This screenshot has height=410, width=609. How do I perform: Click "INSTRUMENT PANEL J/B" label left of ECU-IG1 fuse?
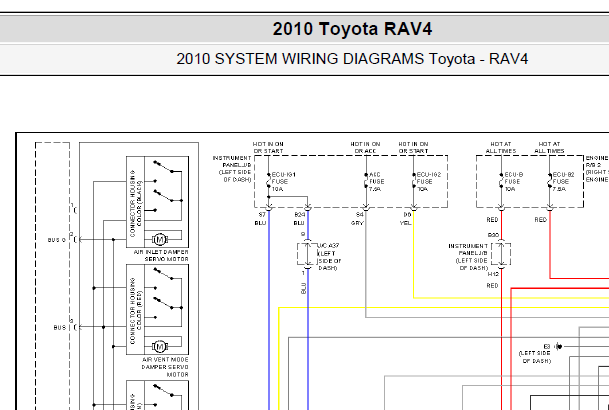click(232, 169)
